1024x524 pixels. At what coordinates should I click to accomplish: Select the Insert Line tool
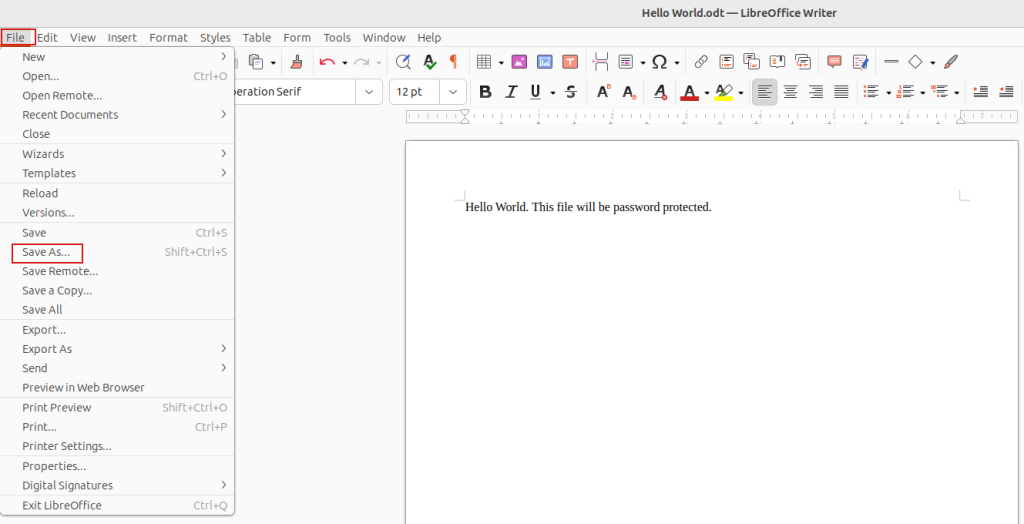coord(891,62)
